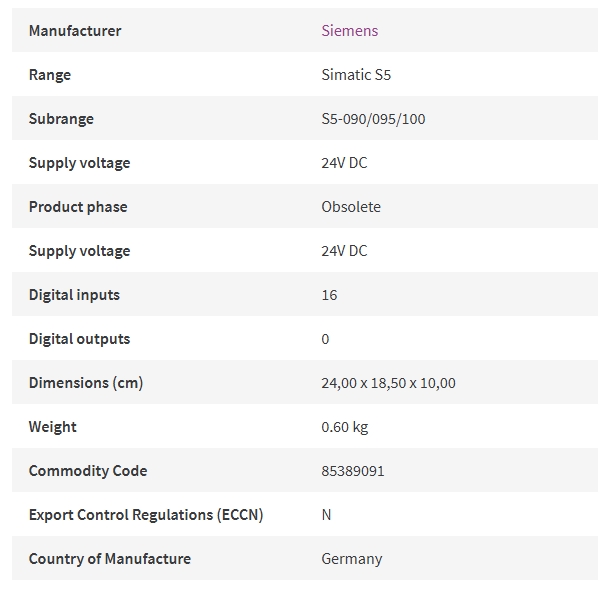This screenshot has height=594, width=610.
Task: Select the Obsolete product phase value
Action: point(351,207)
